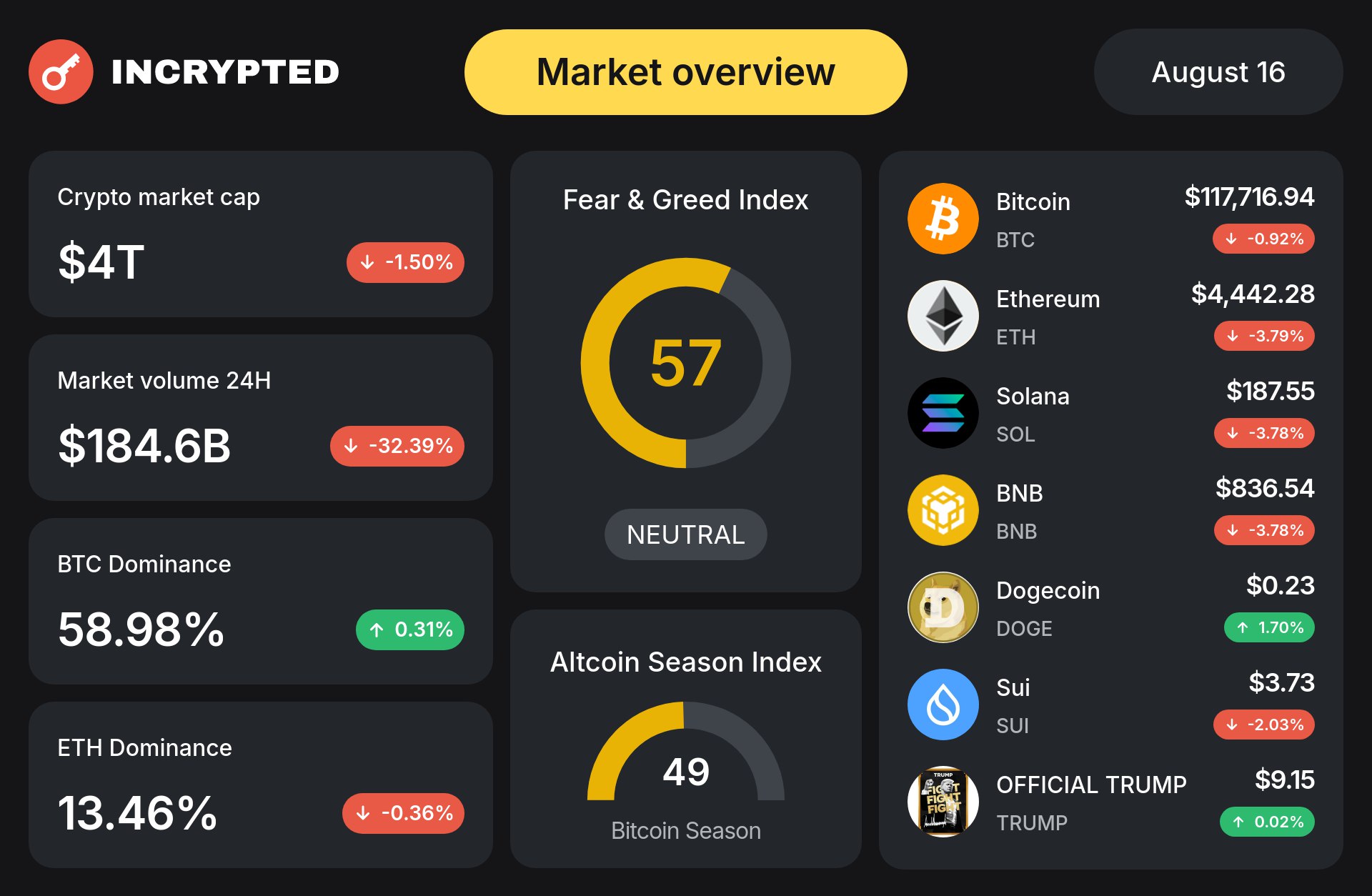Viewport: 1372px width, 896px height.
Task: Click the NEUTRAL label under Fear & Greed
Action: [x=686, y=534]
